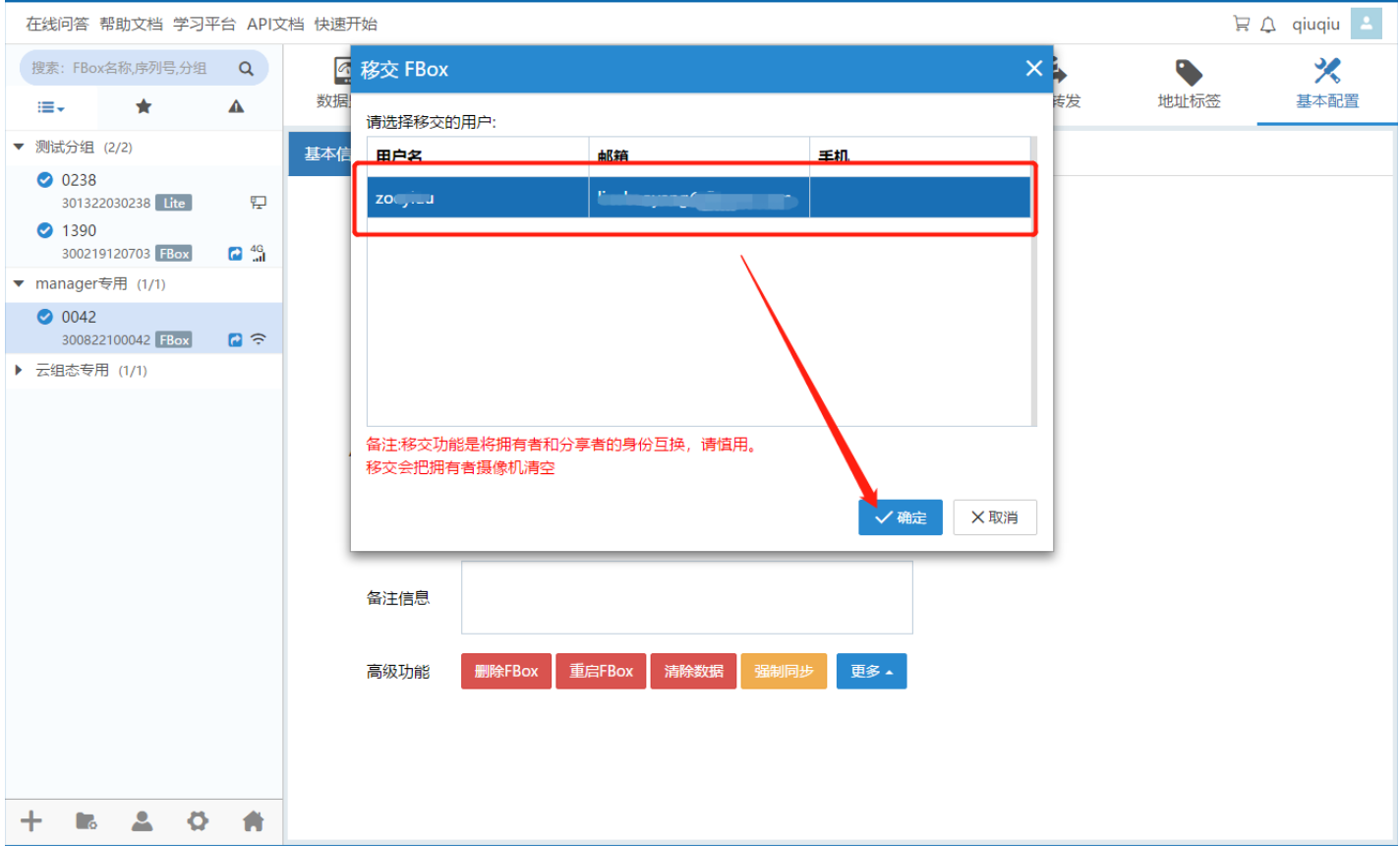Click the home icon in bottom bar
Screen dimensions: 1400x846
[x=254, y=820]
